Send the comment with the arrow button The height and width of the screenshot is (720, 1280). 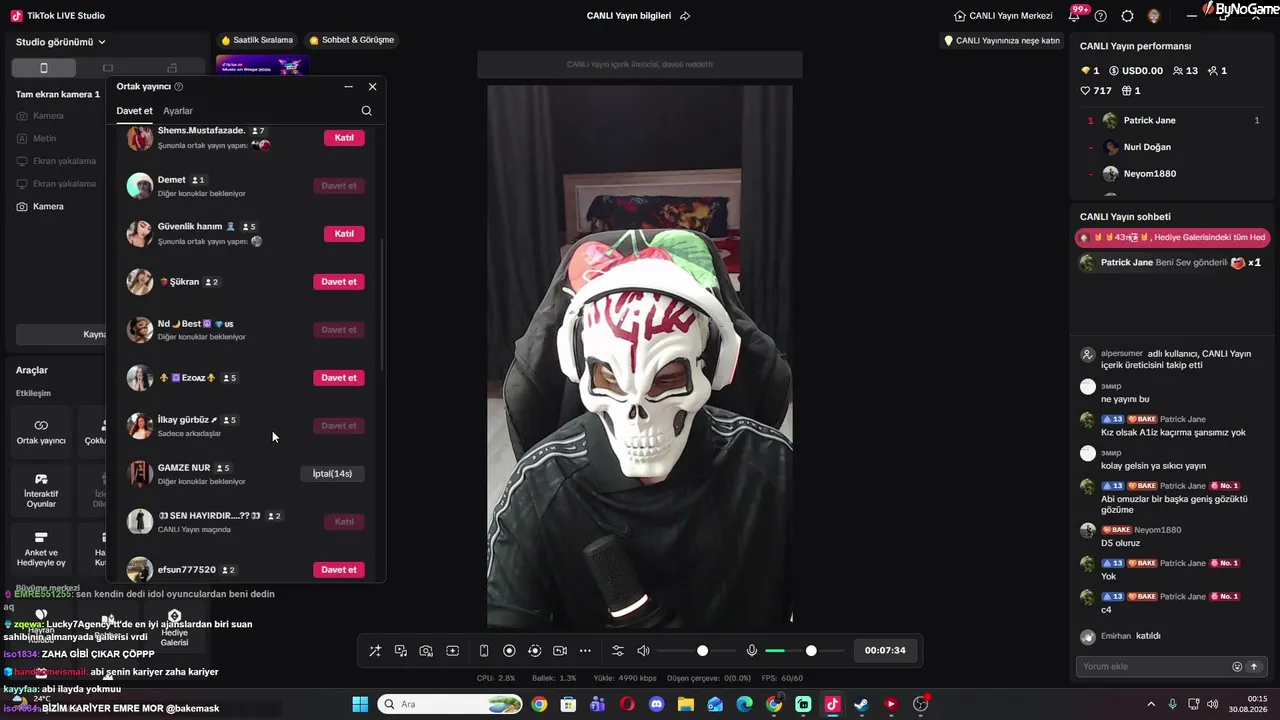[x=1253, y=667]
